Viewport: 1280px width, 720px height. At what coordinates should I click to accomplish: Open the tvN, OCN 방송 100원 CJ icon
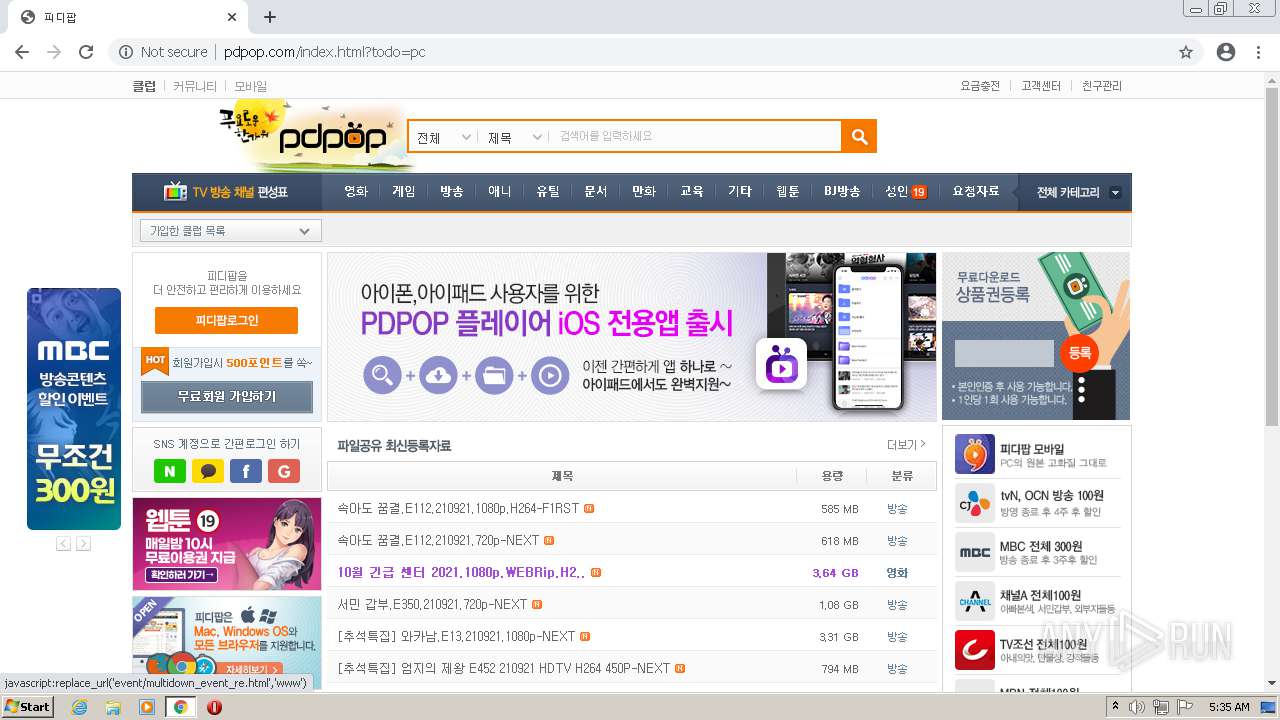coord(974,503)
